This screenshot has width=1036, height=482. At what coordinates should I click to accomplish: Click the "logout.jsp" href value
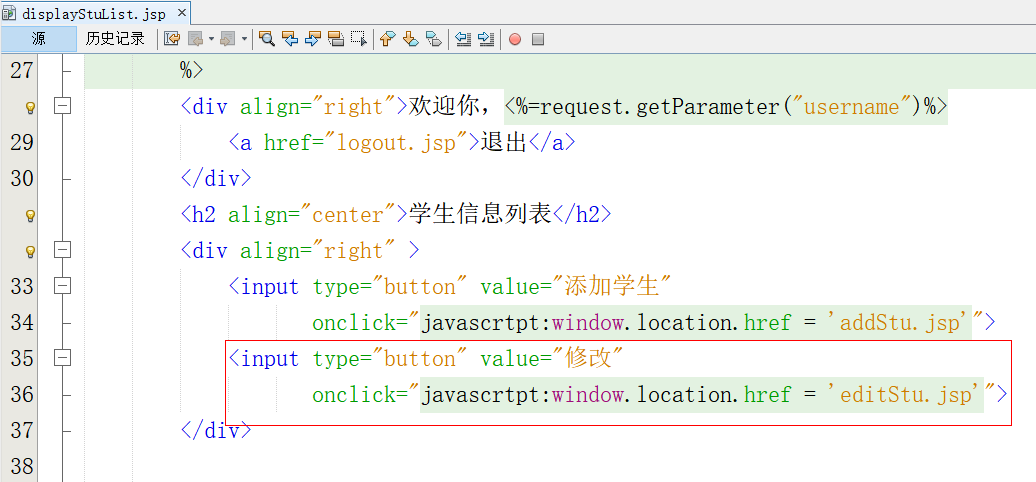(x=396, y=143)
